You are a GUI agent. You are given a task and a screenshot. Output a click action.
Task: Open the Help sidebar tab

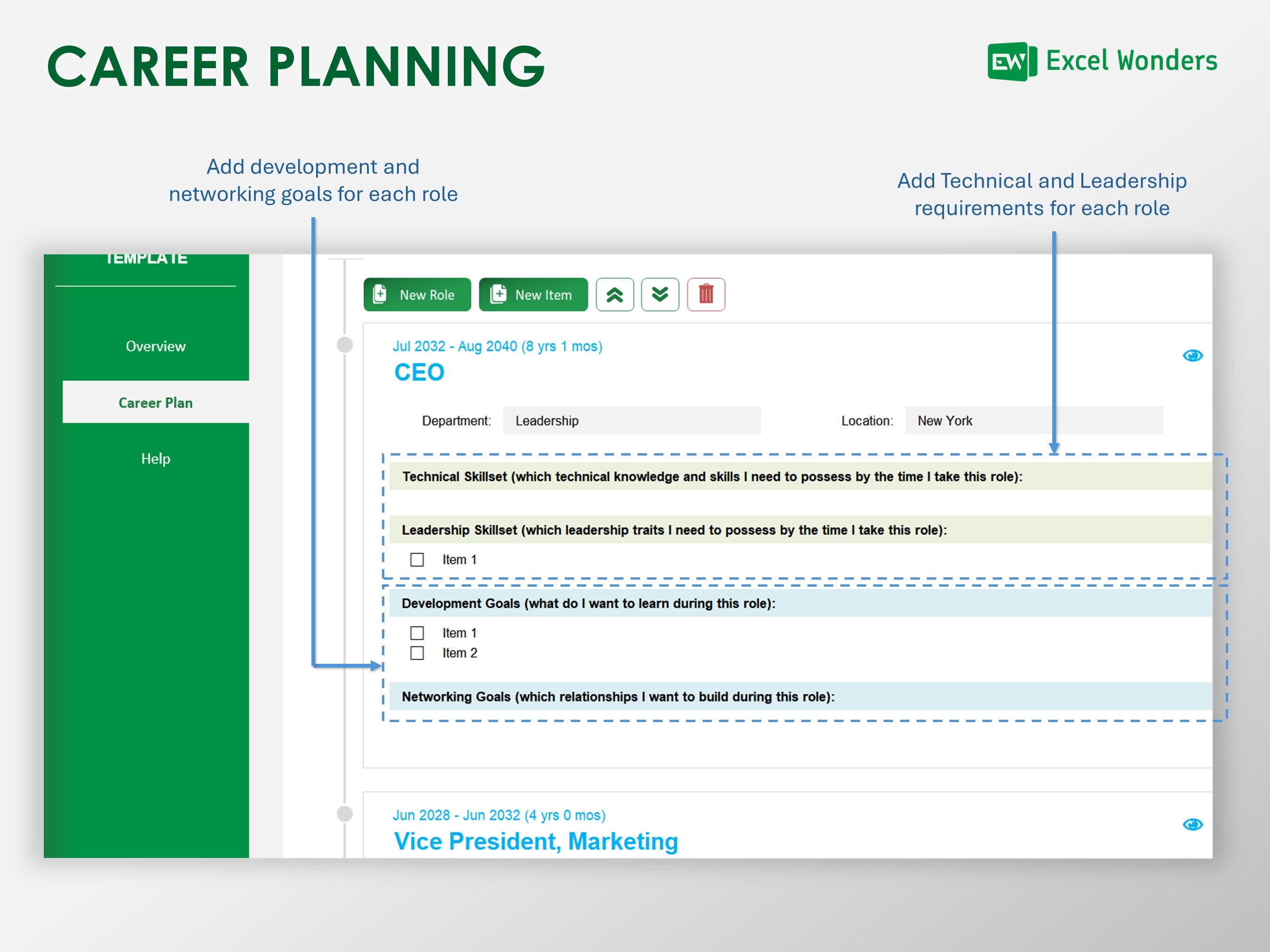tap(156, 458)
